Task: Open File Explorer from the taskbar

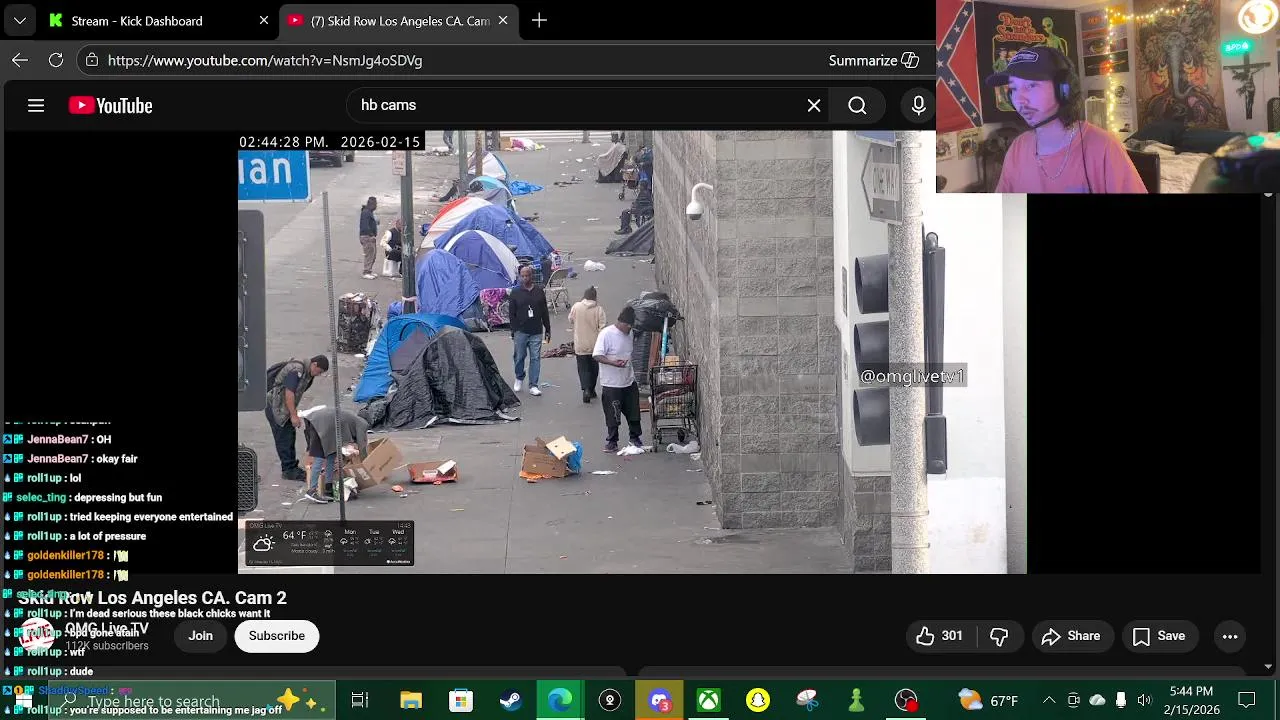Action: pyautogui.click(x=411, y=700)
